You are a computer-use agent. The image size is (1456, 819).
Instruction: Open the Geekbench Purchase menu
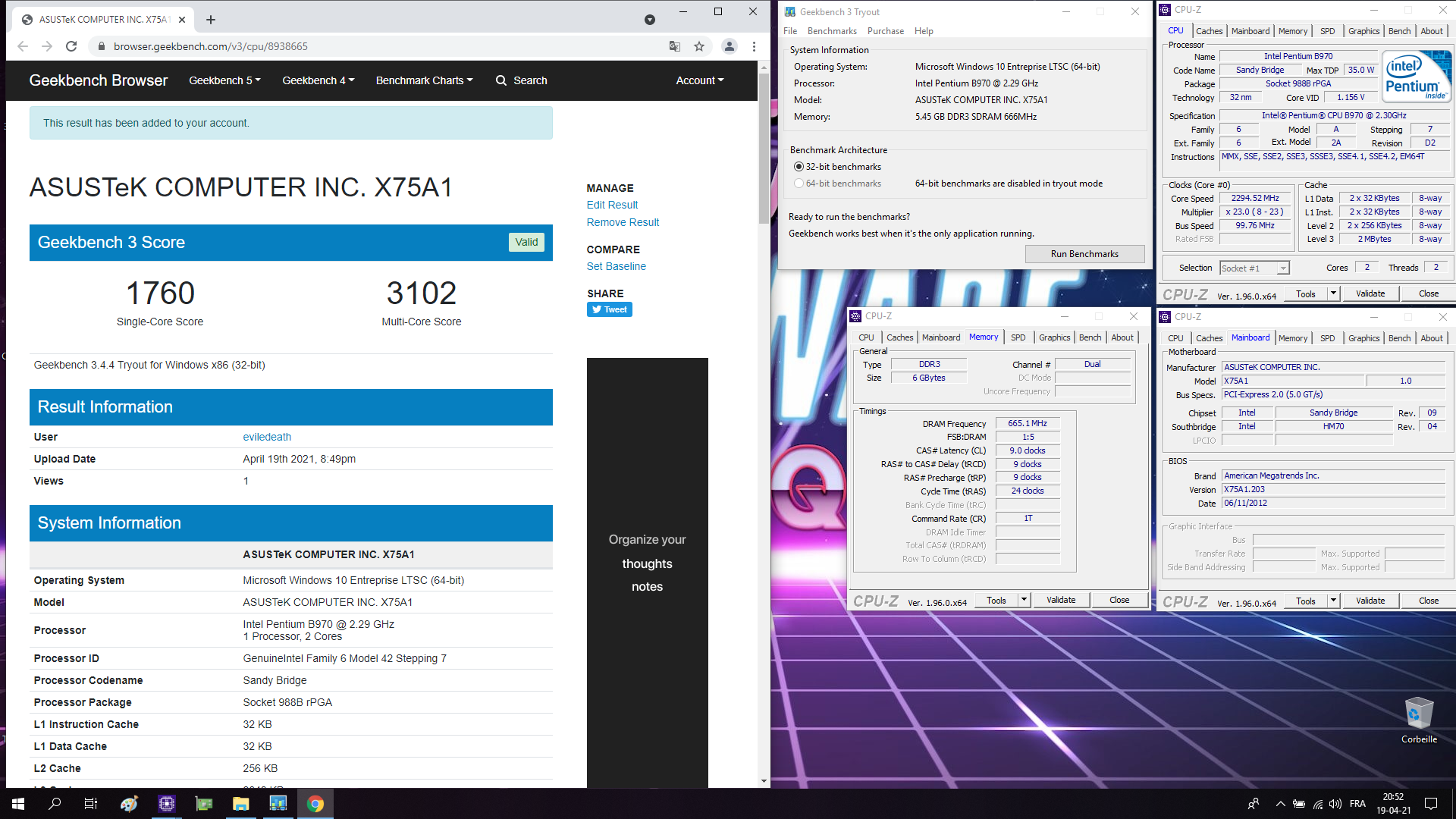click(885, 31)
